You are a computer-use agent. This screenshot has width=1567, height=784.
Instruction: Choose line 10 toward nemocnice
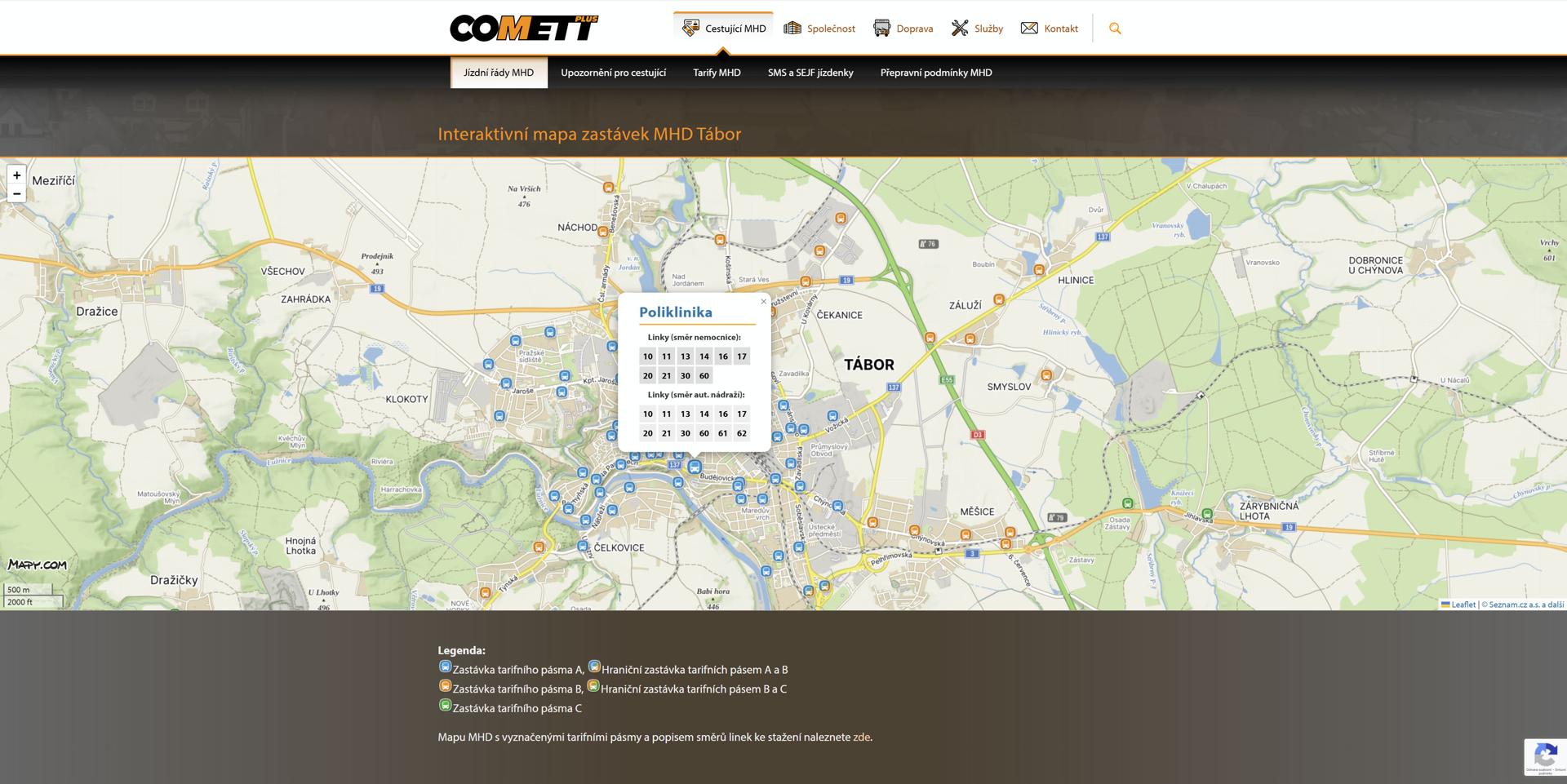coord(647,357)
